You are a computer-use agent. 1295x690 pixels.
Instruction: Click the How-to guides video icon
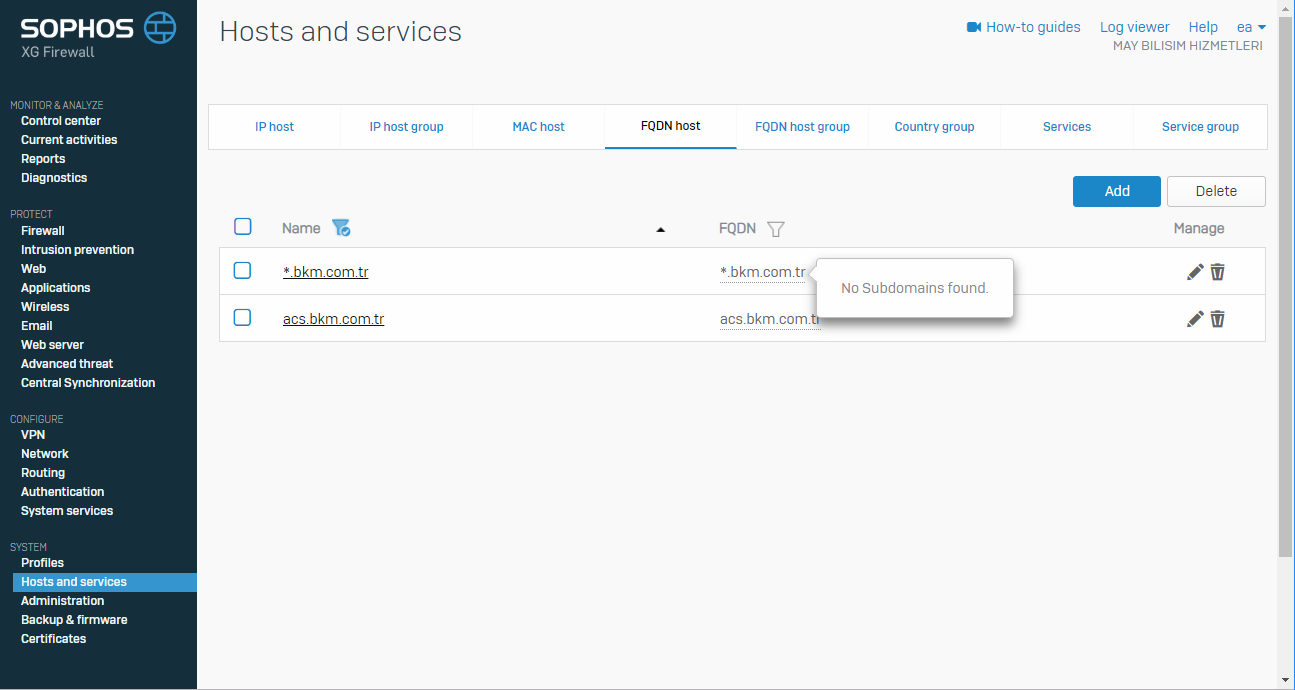pyautogui.click(x=974, y=27)
